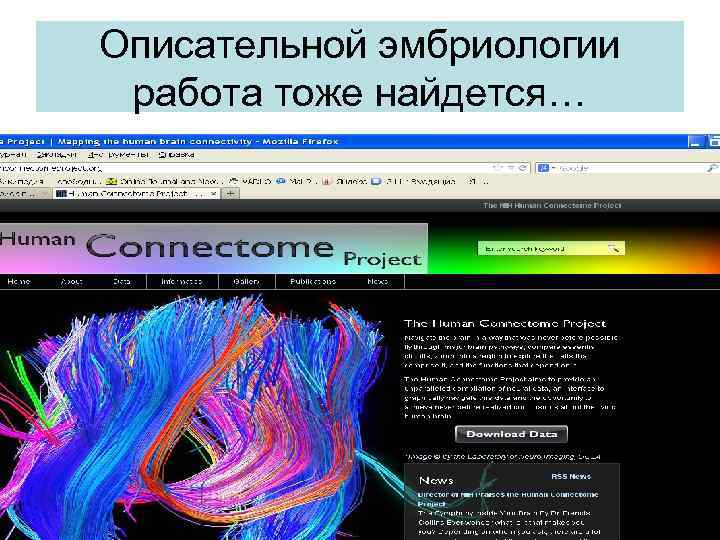The width and height of the screenshot is (720, 540).
Task: Click the magnifier icon in the Firefox search box
Action: tap(712, 168)
